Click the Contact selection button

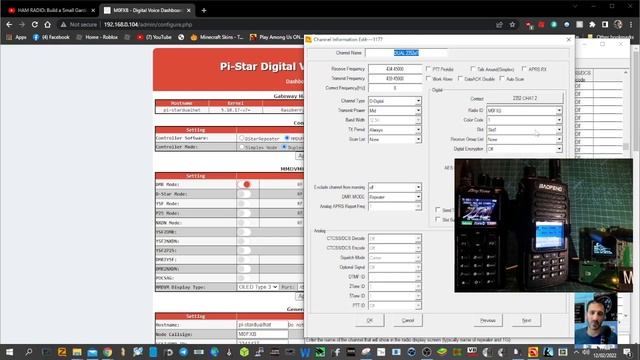[x=524, y=98]
